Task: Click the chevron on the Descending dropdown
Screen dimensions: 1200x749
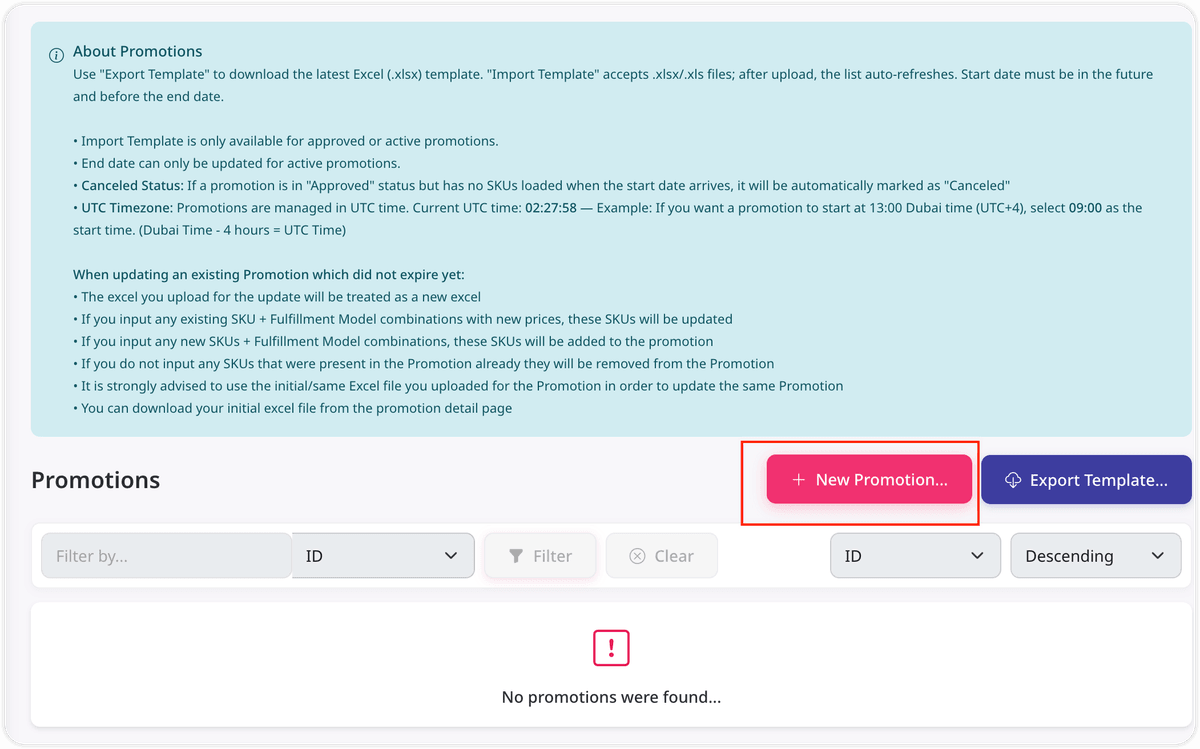Action: [1158, 556]
